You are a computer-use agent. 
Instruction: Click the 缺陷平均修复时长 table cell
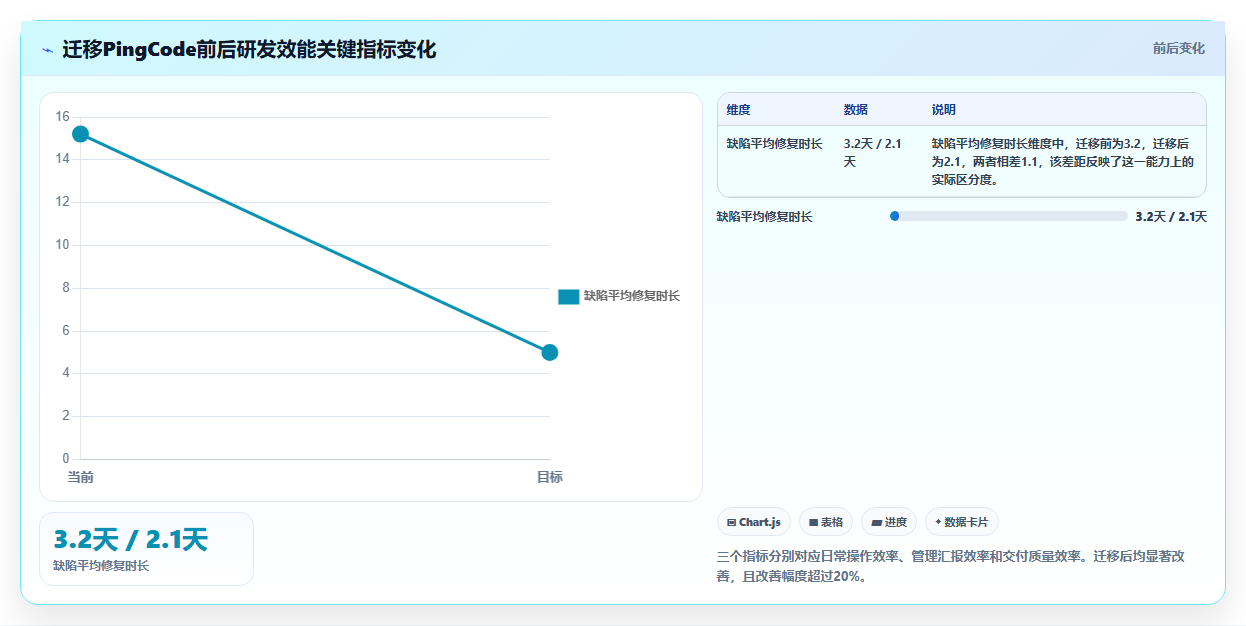point(775,144)
